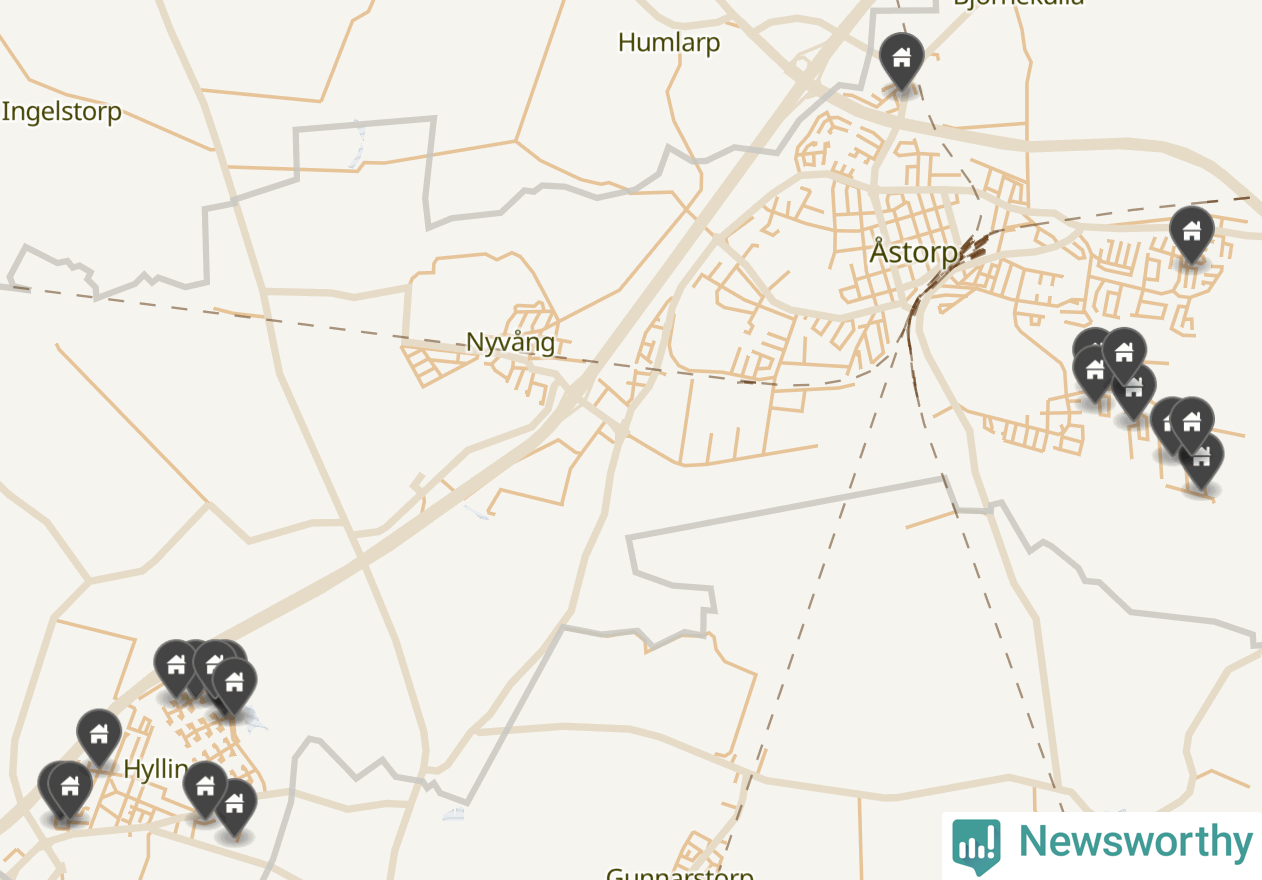1262x880 pixels.
Task: Click the Newsworthy logo link
Action: 1102,844
